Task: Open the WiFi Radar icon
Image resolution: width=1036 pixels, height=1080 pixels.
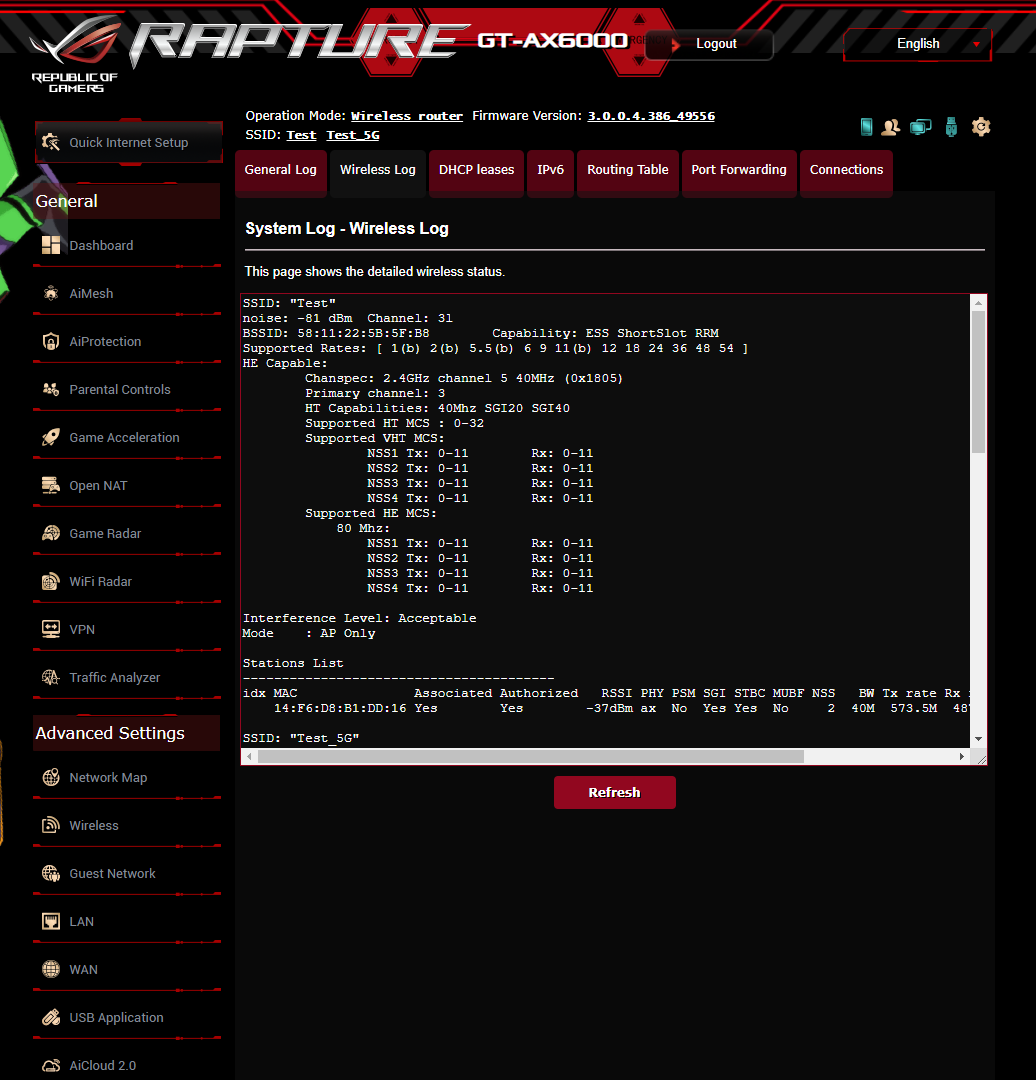Action: tap(51, 581)
